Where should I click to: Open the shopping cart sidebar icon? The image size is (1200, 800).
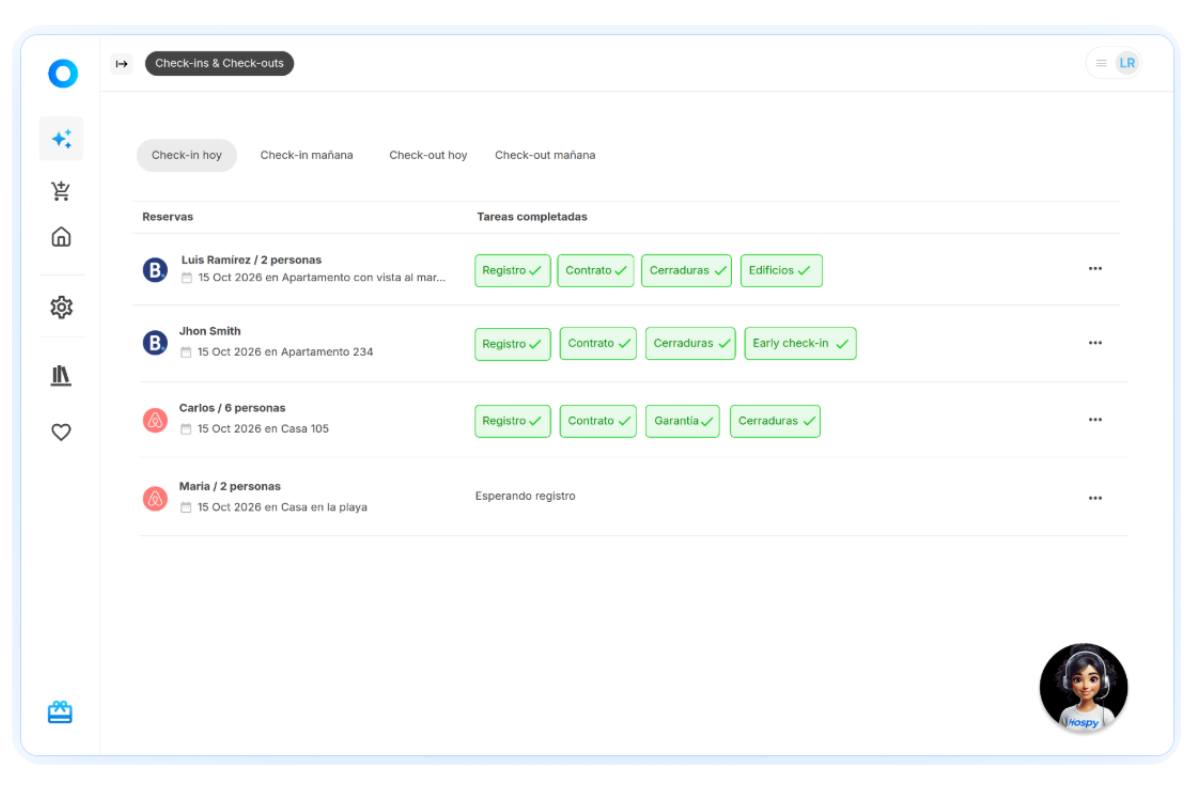(61, 191)
